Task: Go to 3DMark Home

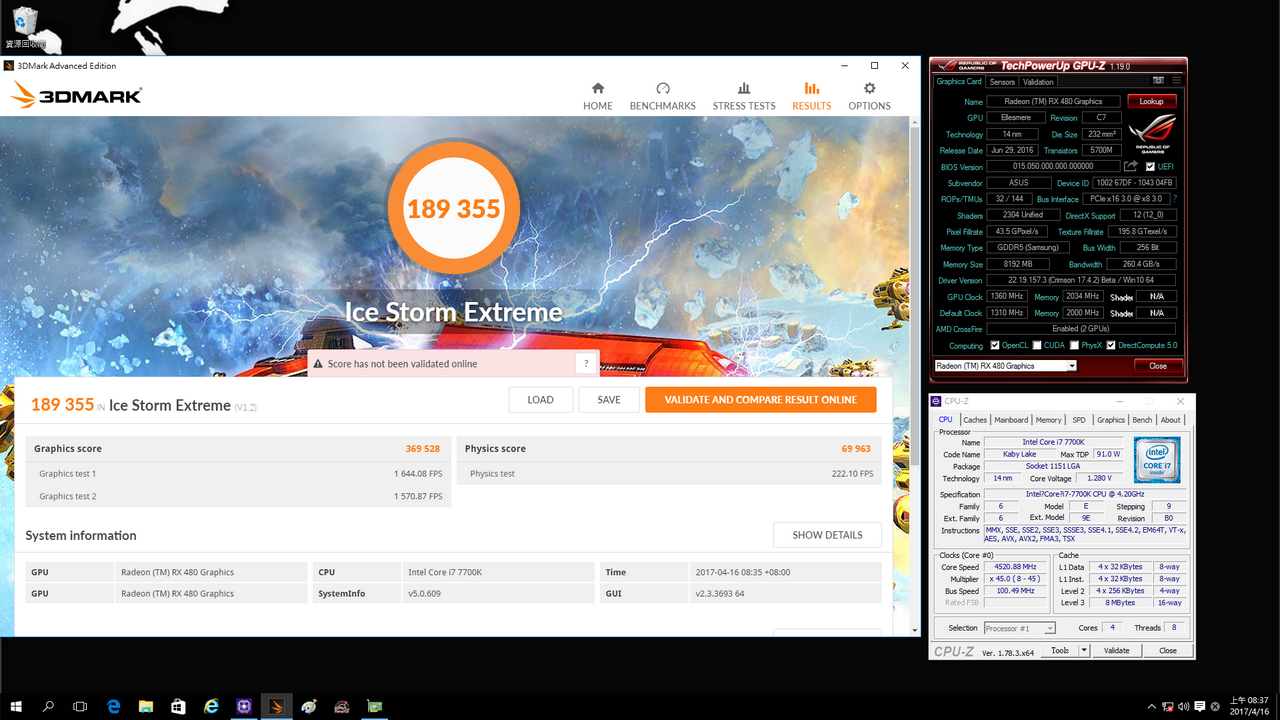Action: click(598, 96)
